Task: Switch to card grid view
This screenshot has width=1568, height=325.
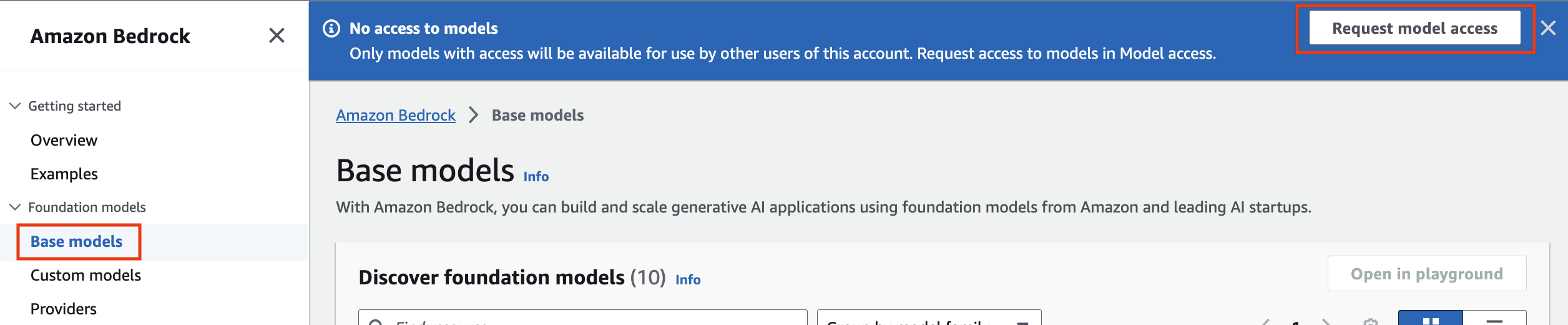Action: pos(1430,319)
